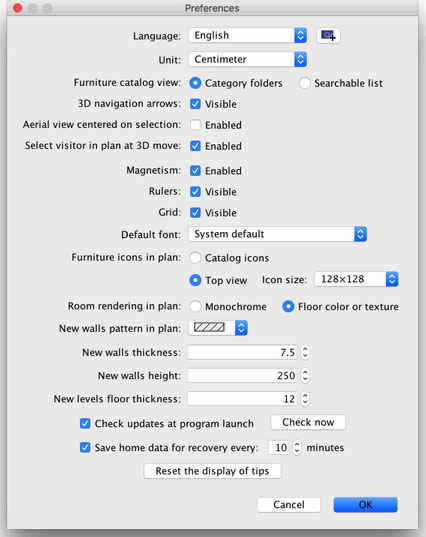The height and width of the screenshot is (537, 426).
Task: Choose Catalog icons radio option
Action: tap(195, 258)
